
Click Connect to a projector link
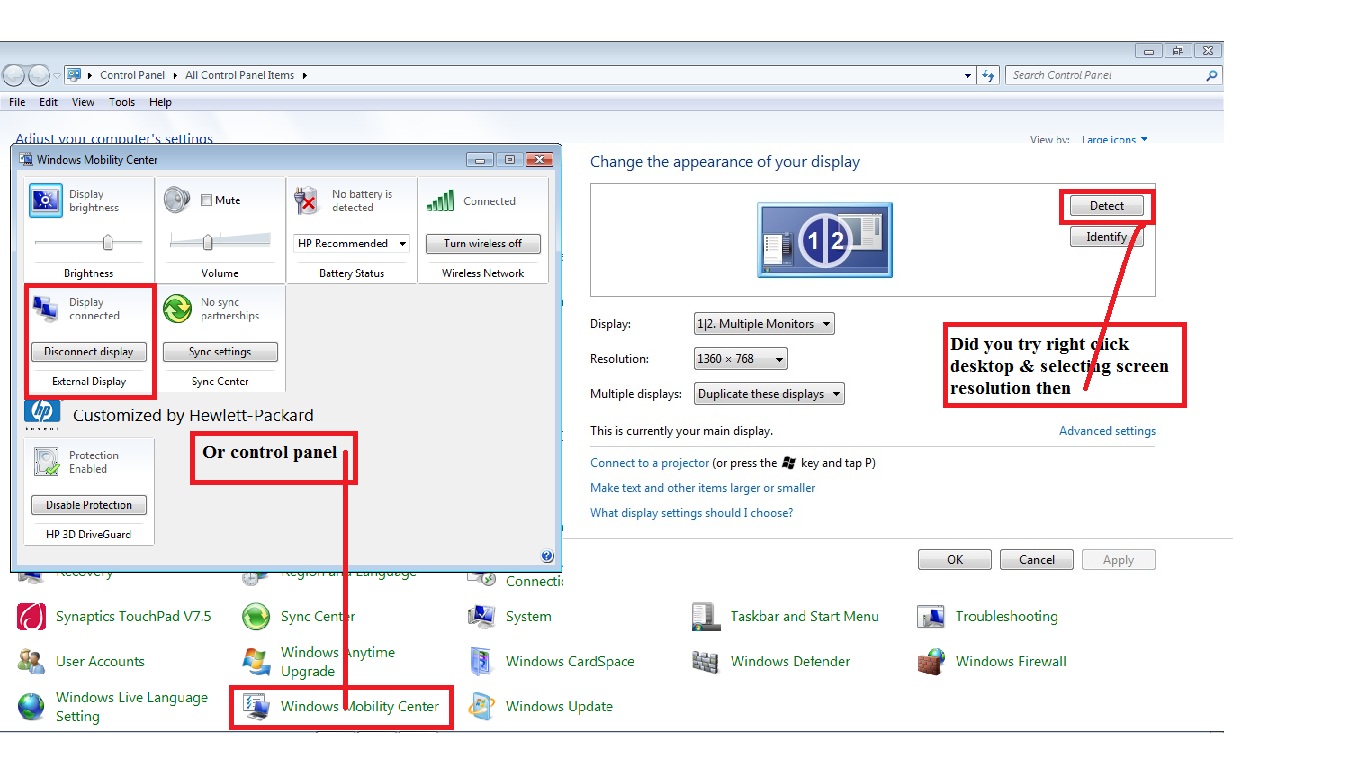click(x=649, y=463)
